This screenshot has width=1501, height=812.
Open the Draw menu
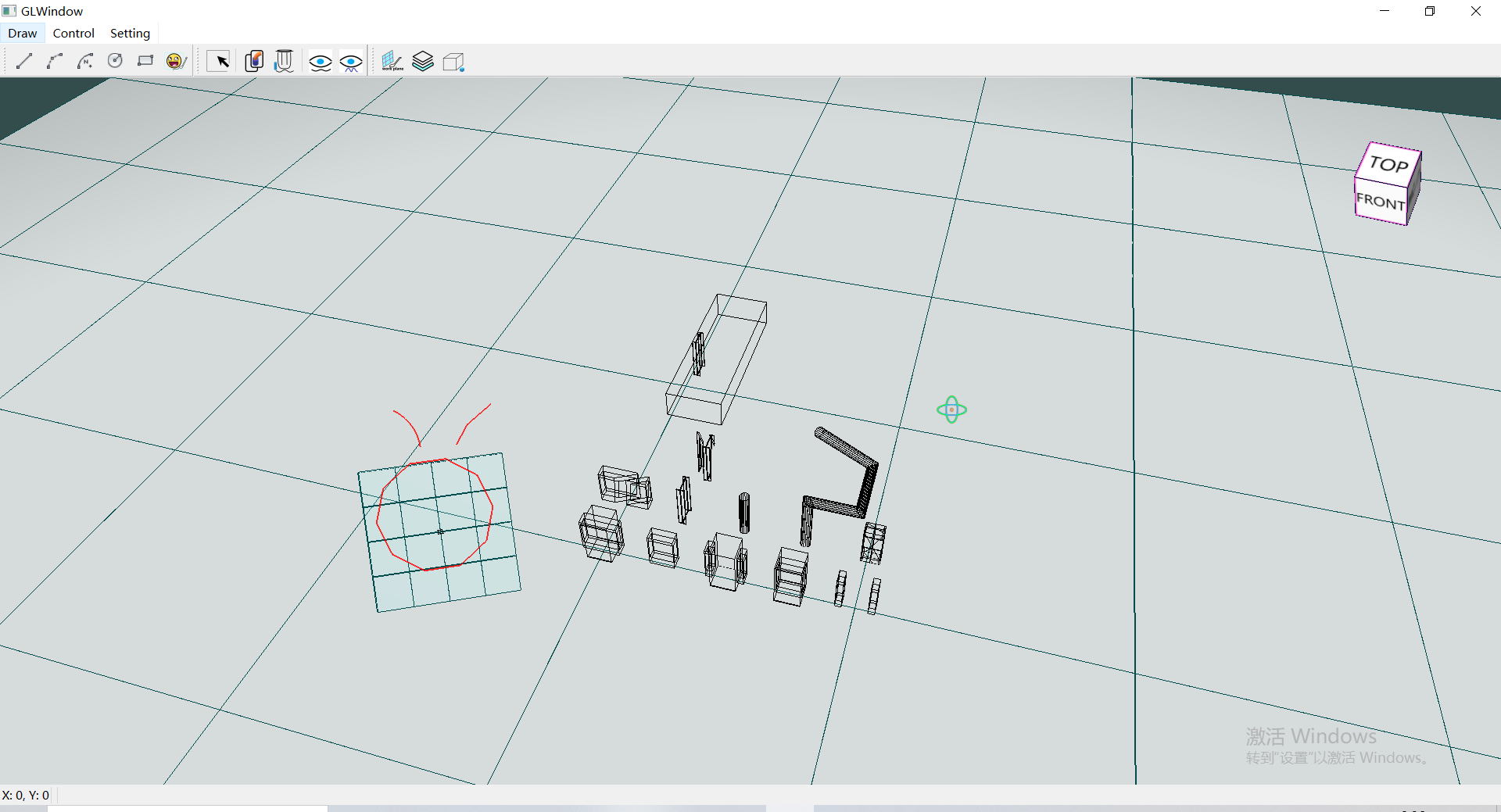(x=23, y=33)
